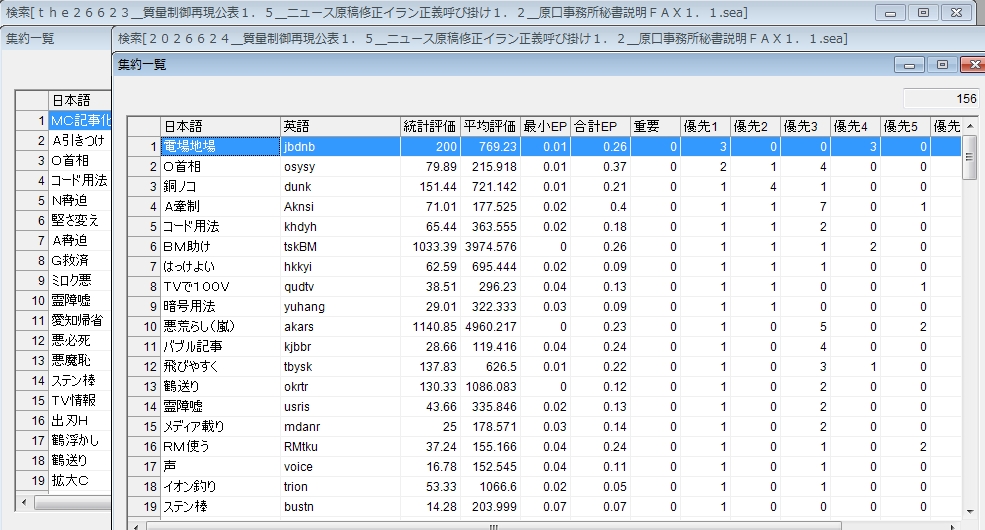The height and width of the screenshot is (530, 985).
Task: Click the 1033.39 statistic value
Action: click(x=430, y=247)
